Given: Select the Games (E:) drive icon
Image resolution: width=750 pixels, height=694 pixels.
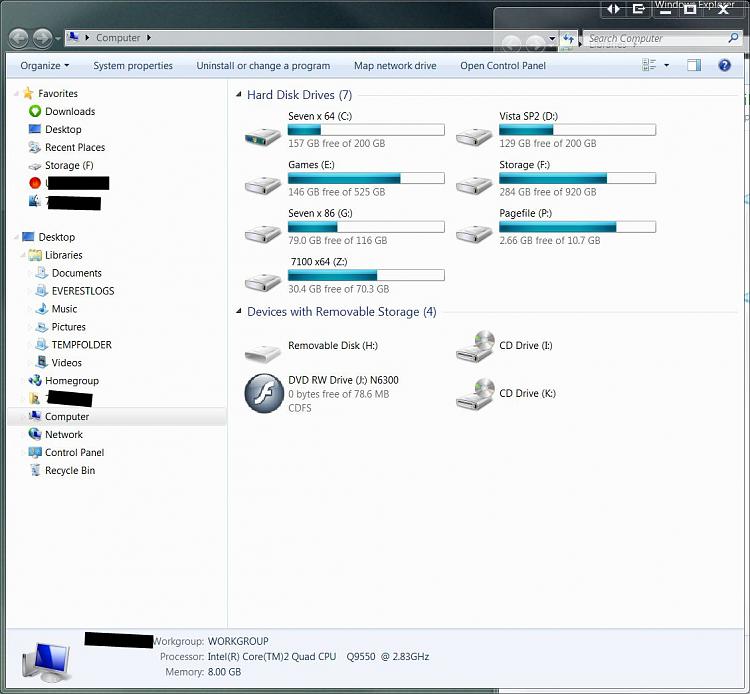Looking at the screenshot, I should (x=263, y=185).
